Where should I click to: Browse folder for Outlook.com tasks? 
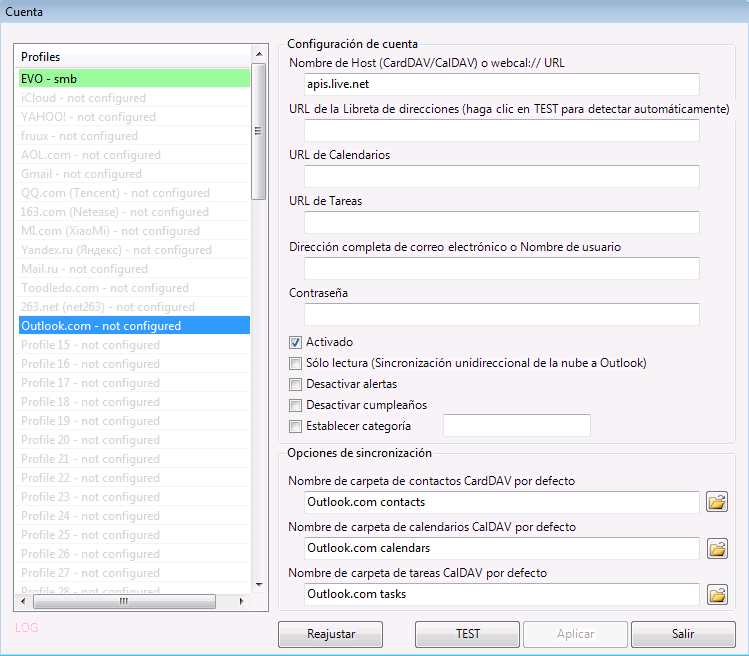pyautogui.click(x=717, y=594)
